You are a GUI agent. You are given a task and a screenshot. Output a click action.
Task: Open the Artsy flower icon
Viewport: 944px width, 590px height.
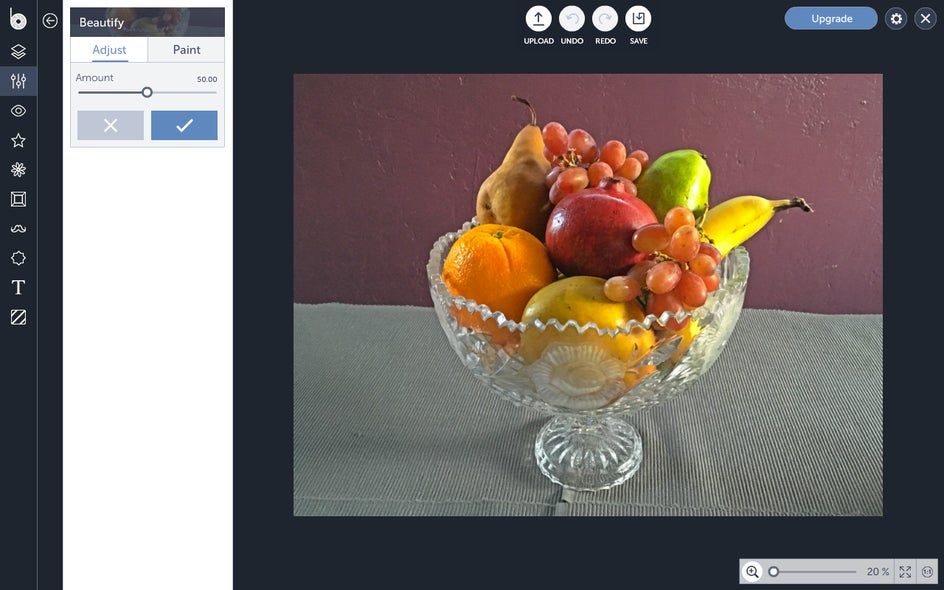pos(18,170)
